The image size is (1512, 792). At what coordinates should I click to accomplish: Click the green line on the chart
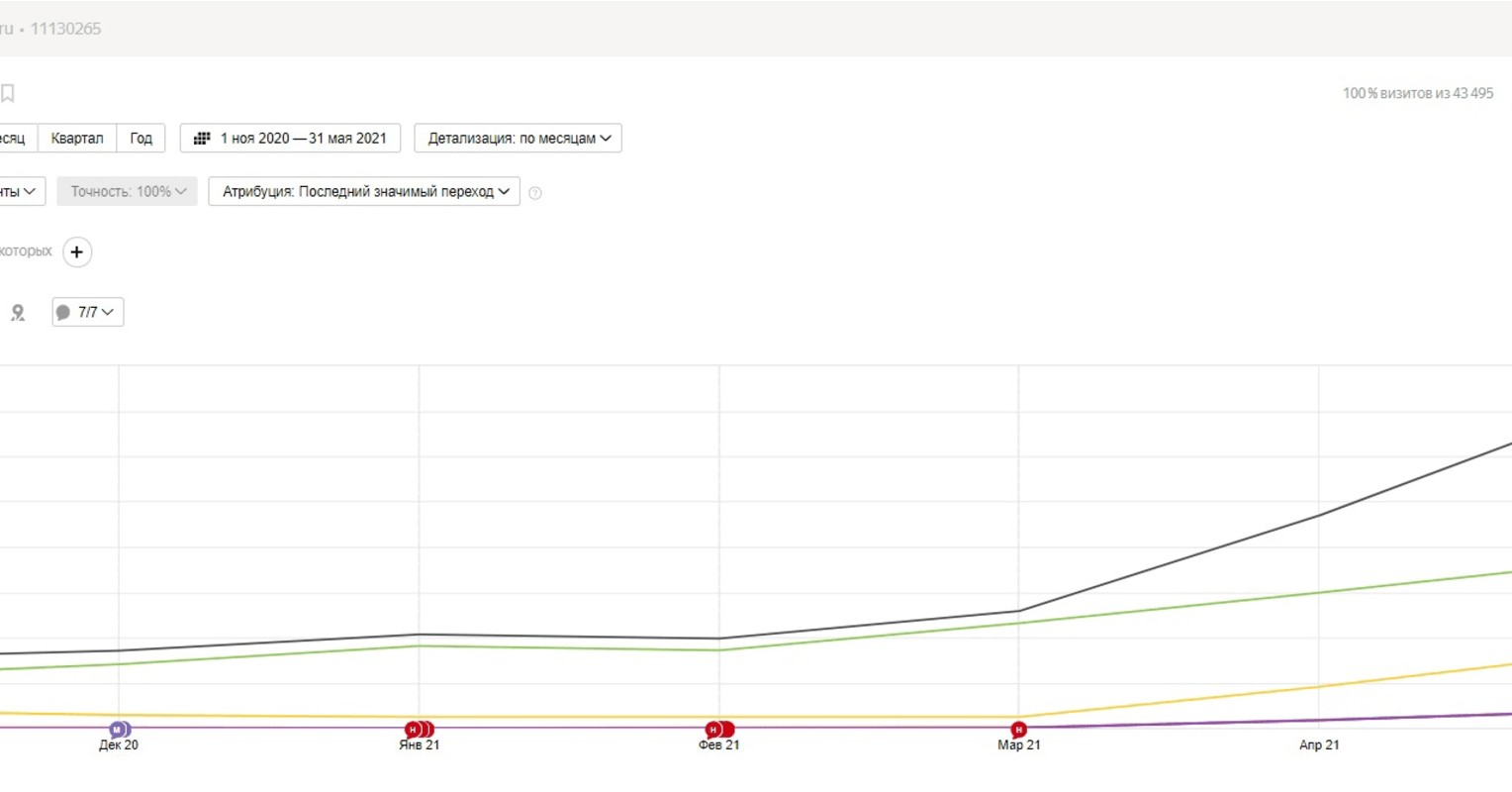pos(1168,608)
